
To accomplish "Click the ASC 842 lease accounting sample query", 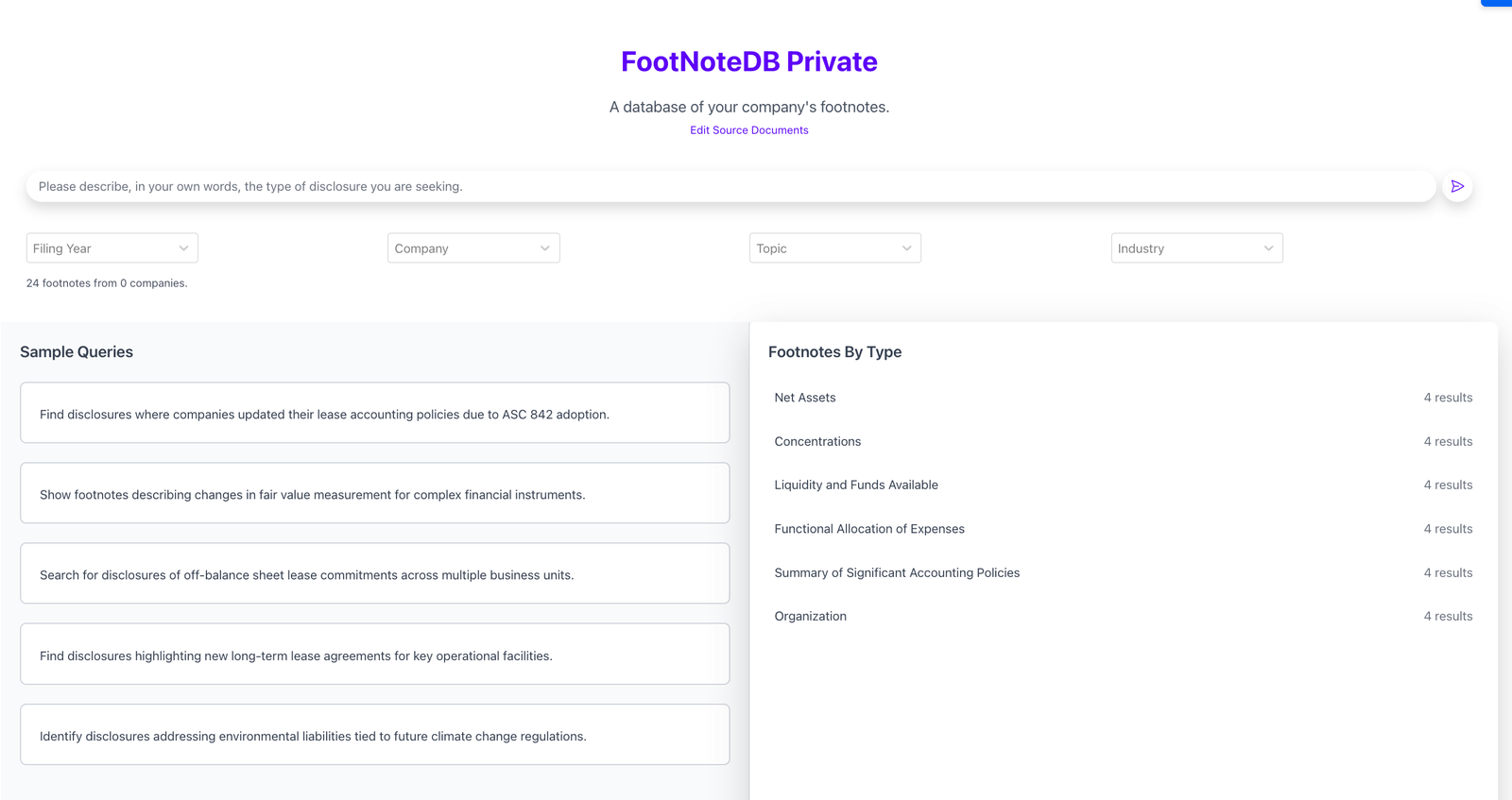I will pyautogui.click(x=374, y=413).
